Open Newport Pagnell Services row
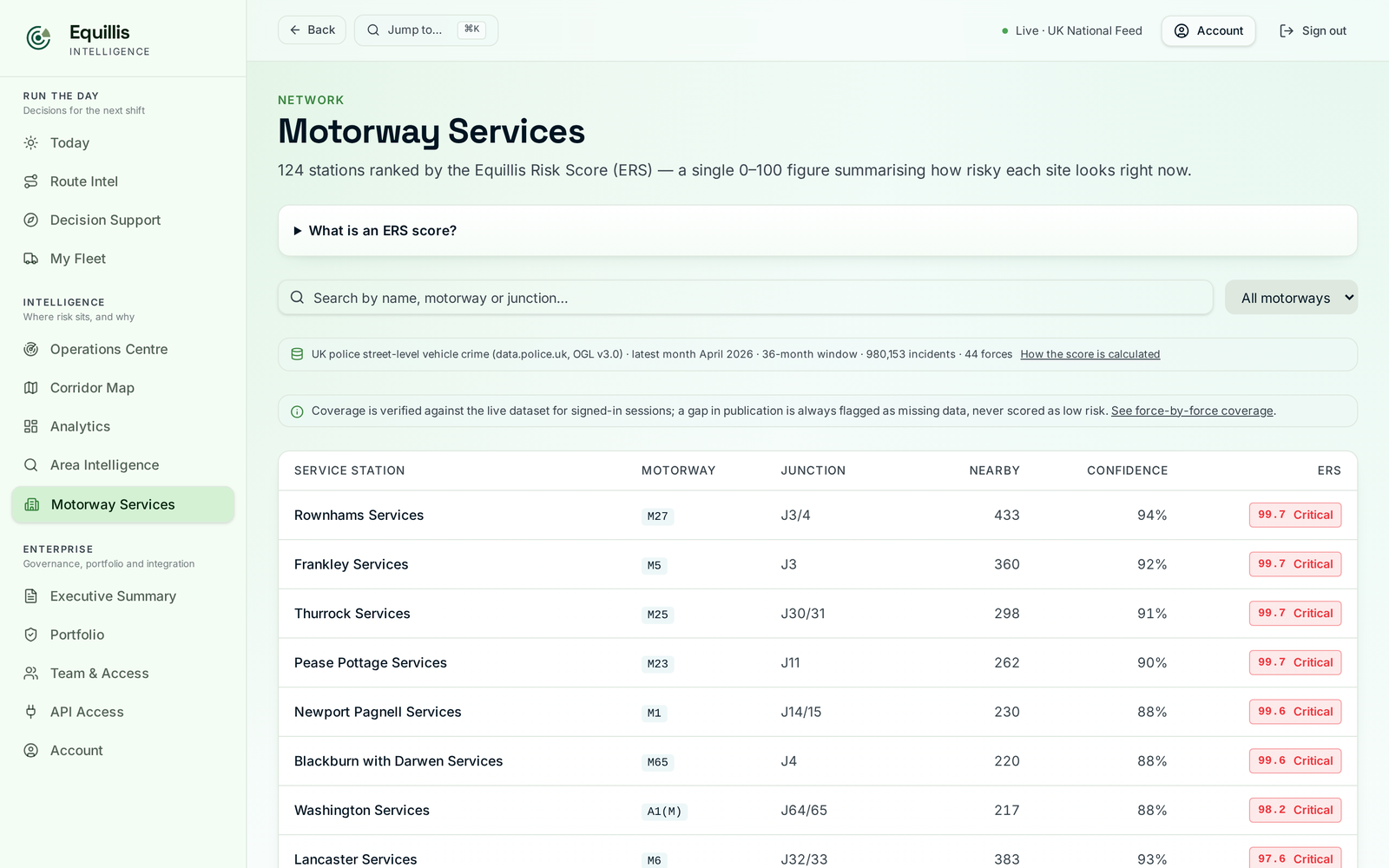Image resolution: width=1389 pixels, height=868 pixels. tap(817, 712)
